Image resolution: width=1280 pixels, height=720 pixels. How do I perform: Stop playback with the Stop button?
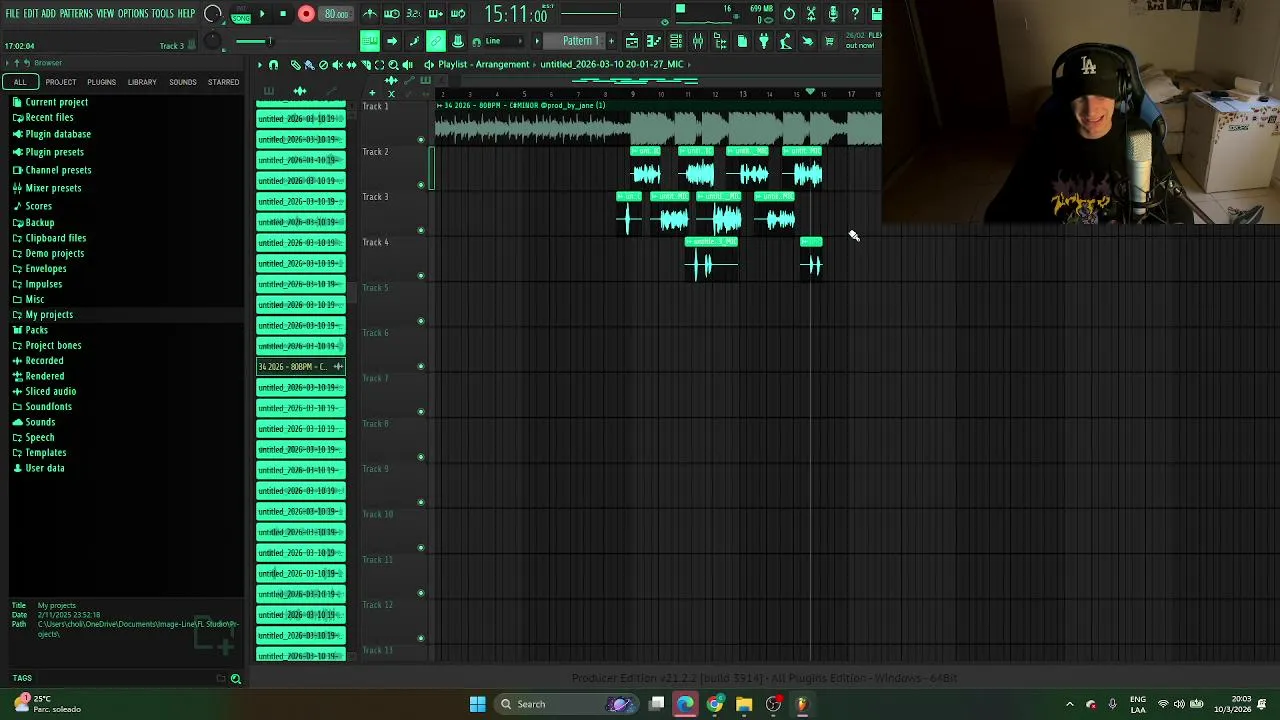coord(283,14)
